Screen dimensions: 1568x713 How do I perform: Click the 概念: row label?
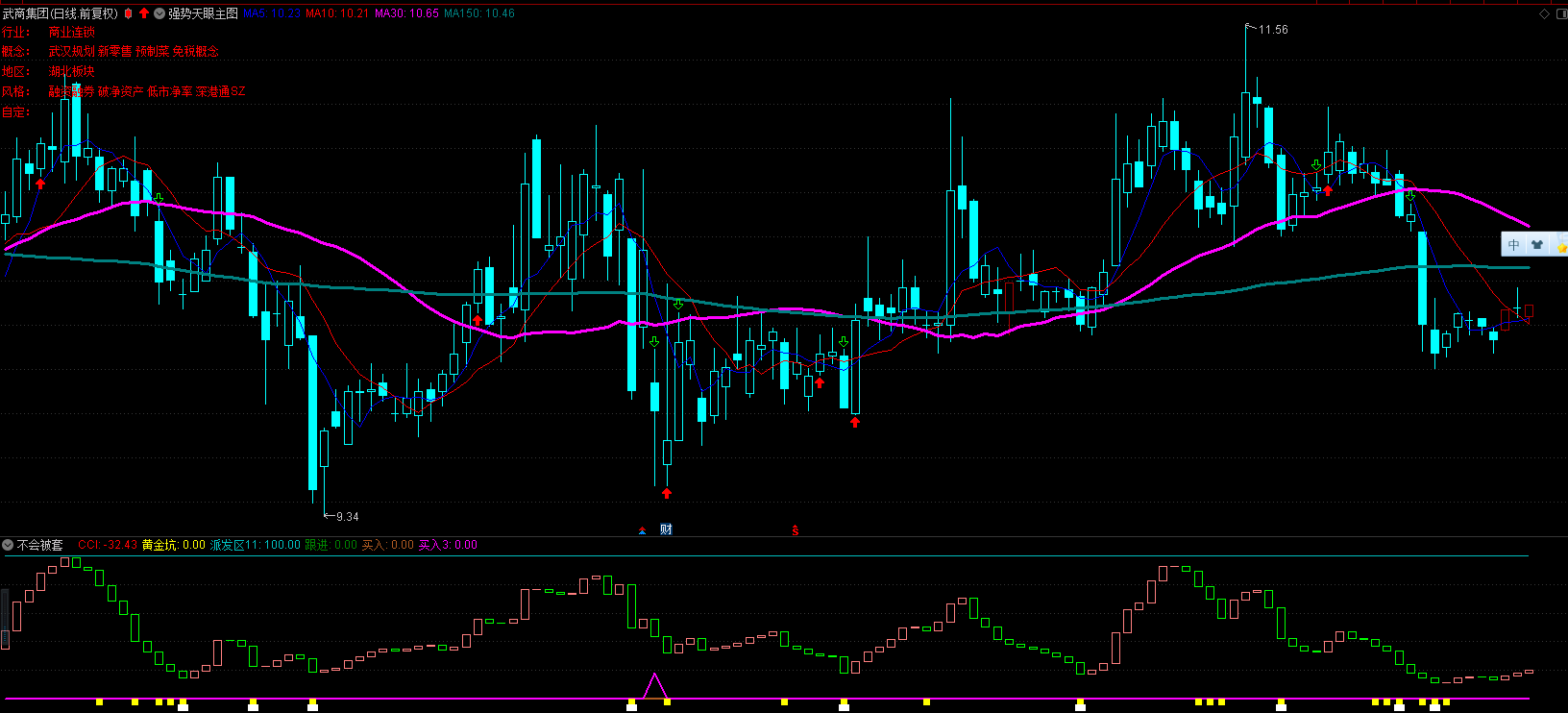[15, 51]
